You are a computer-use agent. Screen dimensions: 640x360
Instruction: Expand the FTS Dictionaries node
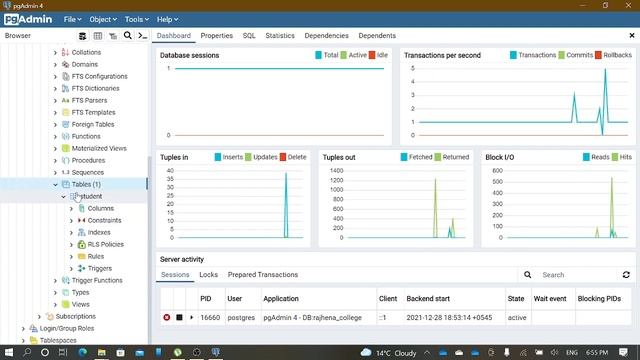tap(55, 88)
